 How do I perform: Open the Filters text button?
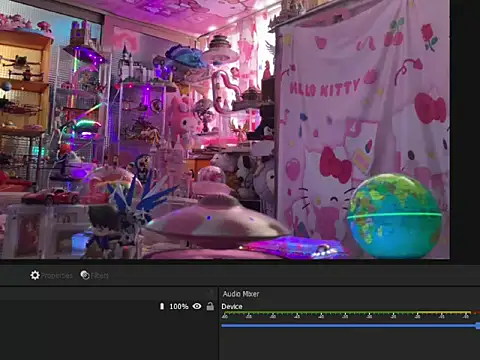tap(100, 276)
